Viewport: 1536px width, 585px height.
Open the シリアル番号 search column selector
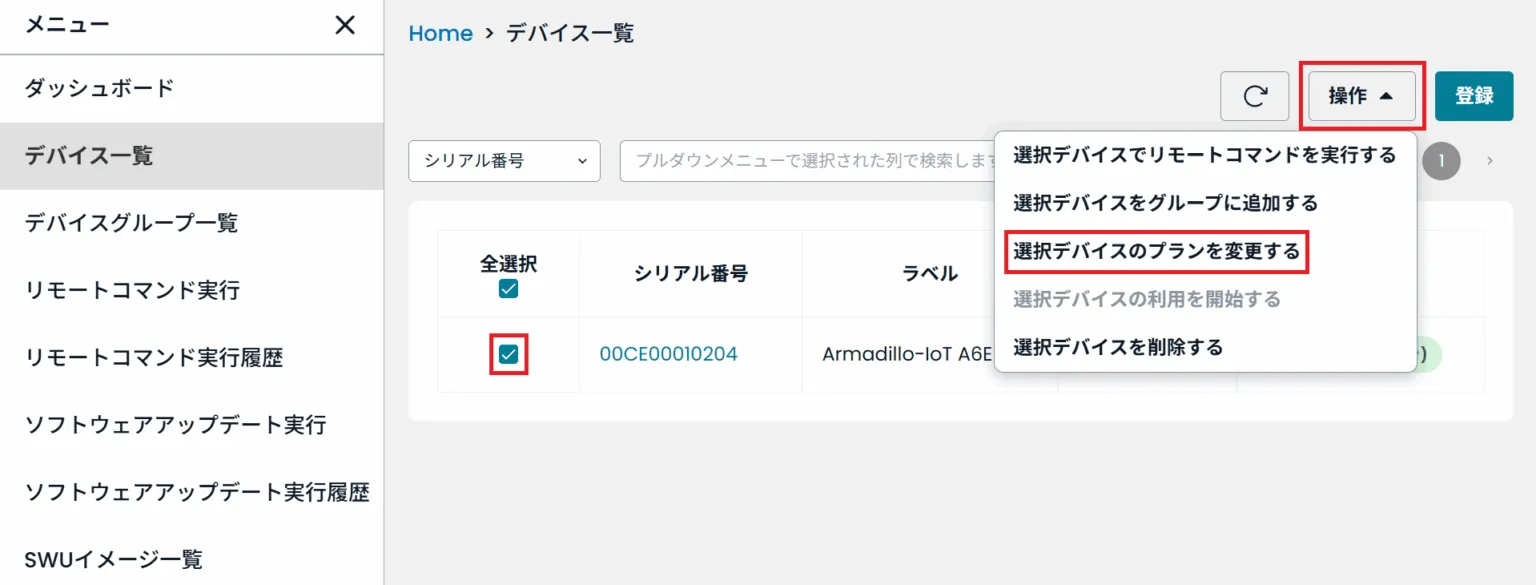504,161
